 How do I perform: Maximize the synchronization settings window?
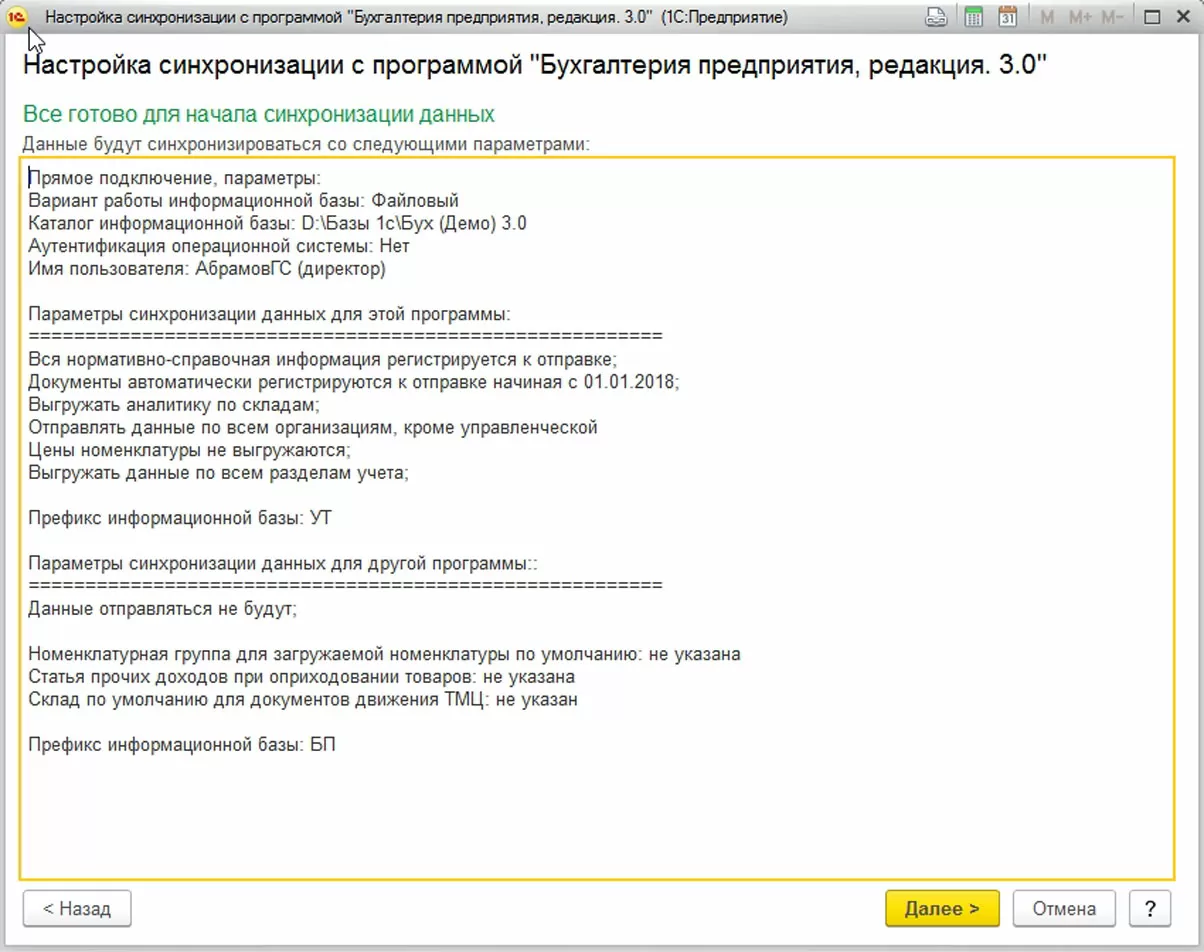click(x=1151, y=17)
